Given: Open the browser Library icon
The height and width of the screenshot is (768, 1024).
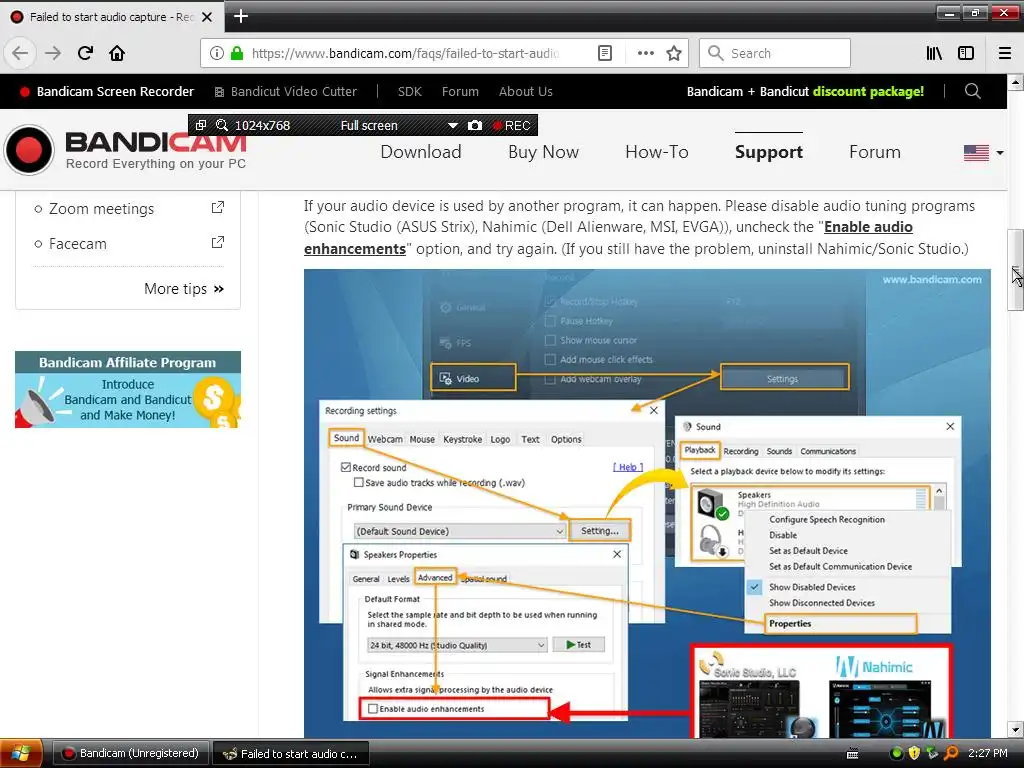Looking at the screenshot, I should (x=934, y=53).
